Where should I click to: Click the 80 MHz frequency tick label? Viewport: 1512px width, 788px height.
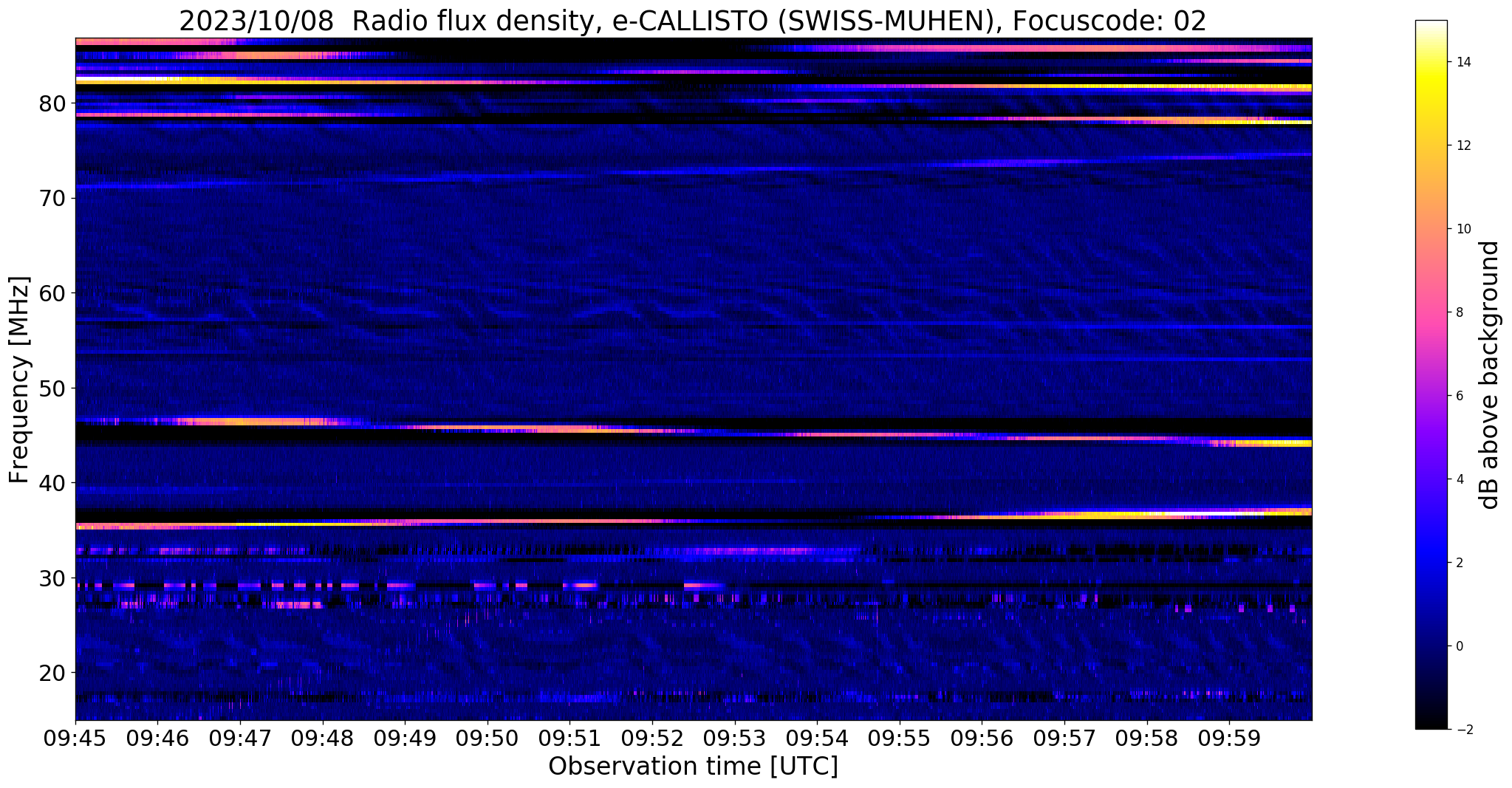click(x=52, y=103)
